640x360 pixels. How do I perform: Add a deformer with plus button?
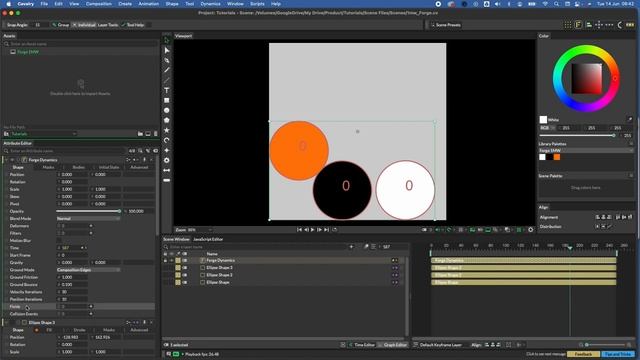coord(91,226)
